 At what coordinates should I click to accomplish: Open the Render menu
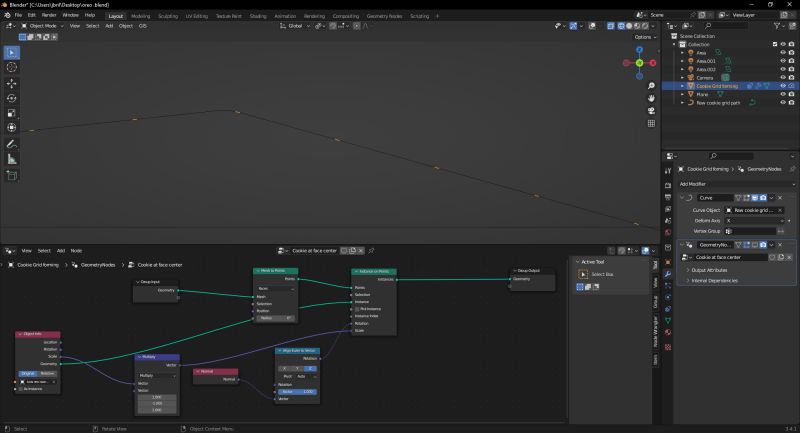49,15
